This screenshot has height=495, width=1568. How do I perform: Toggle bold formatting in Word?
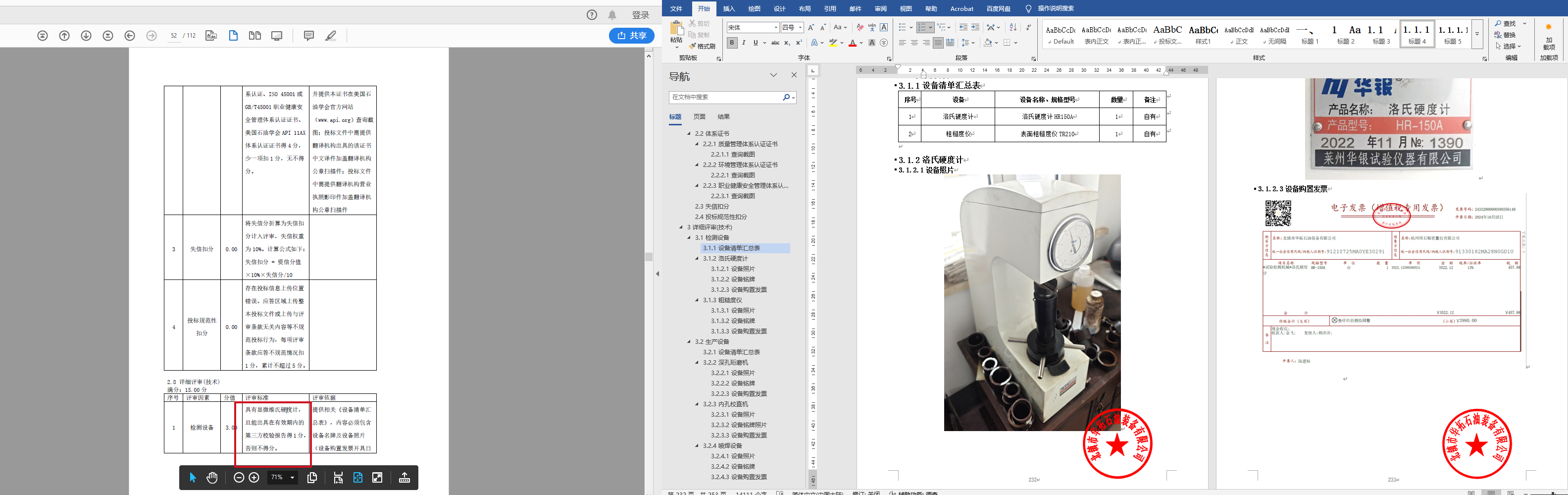point(732,43)
